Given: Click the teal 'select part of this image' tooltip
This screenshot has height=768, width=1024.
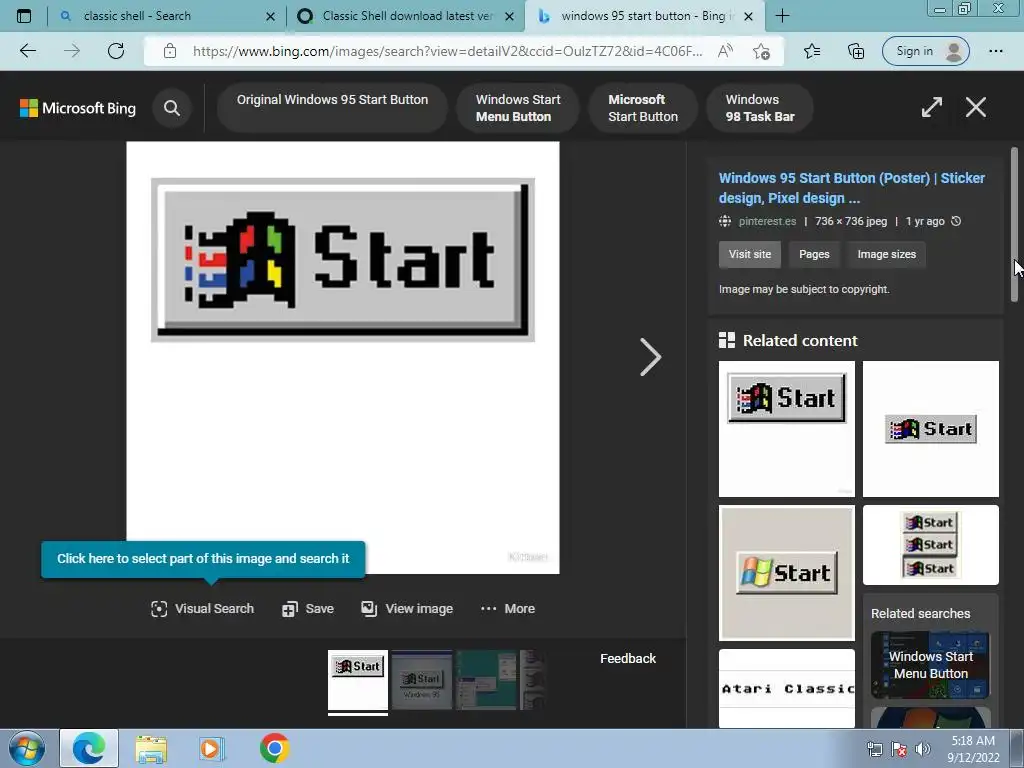Looking at the screenshot, I should coord(203,559).
